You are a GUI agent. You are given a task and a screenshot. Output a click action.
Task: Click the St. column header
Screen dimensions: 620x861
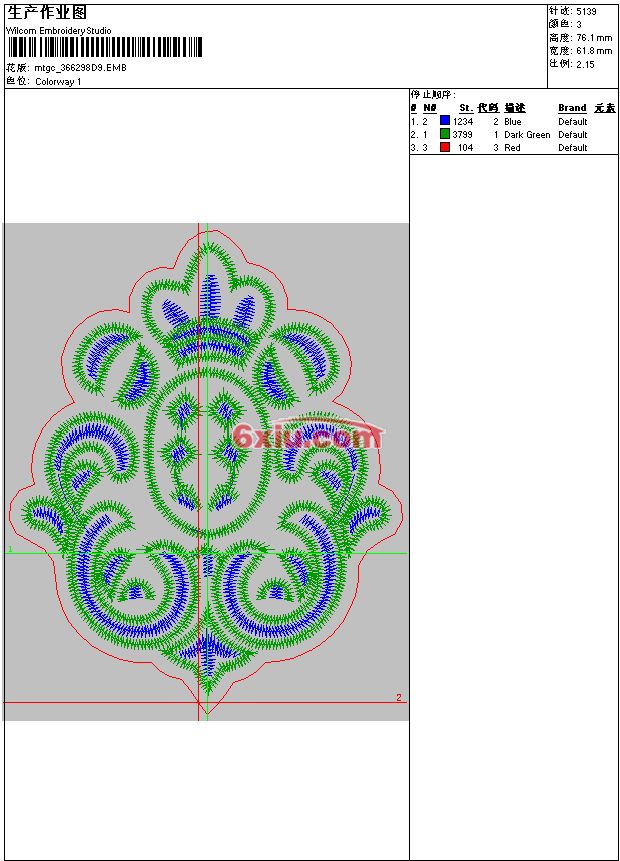pyautogui.click(x=466, y=108)
